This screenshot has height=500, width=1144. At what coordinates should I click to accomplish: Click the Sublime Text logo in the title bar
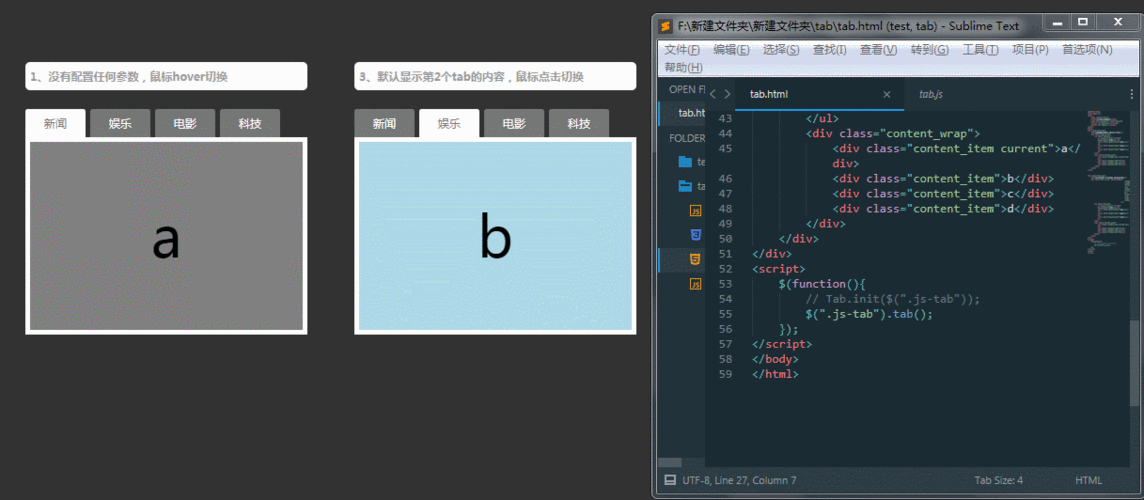coord(665,26)
